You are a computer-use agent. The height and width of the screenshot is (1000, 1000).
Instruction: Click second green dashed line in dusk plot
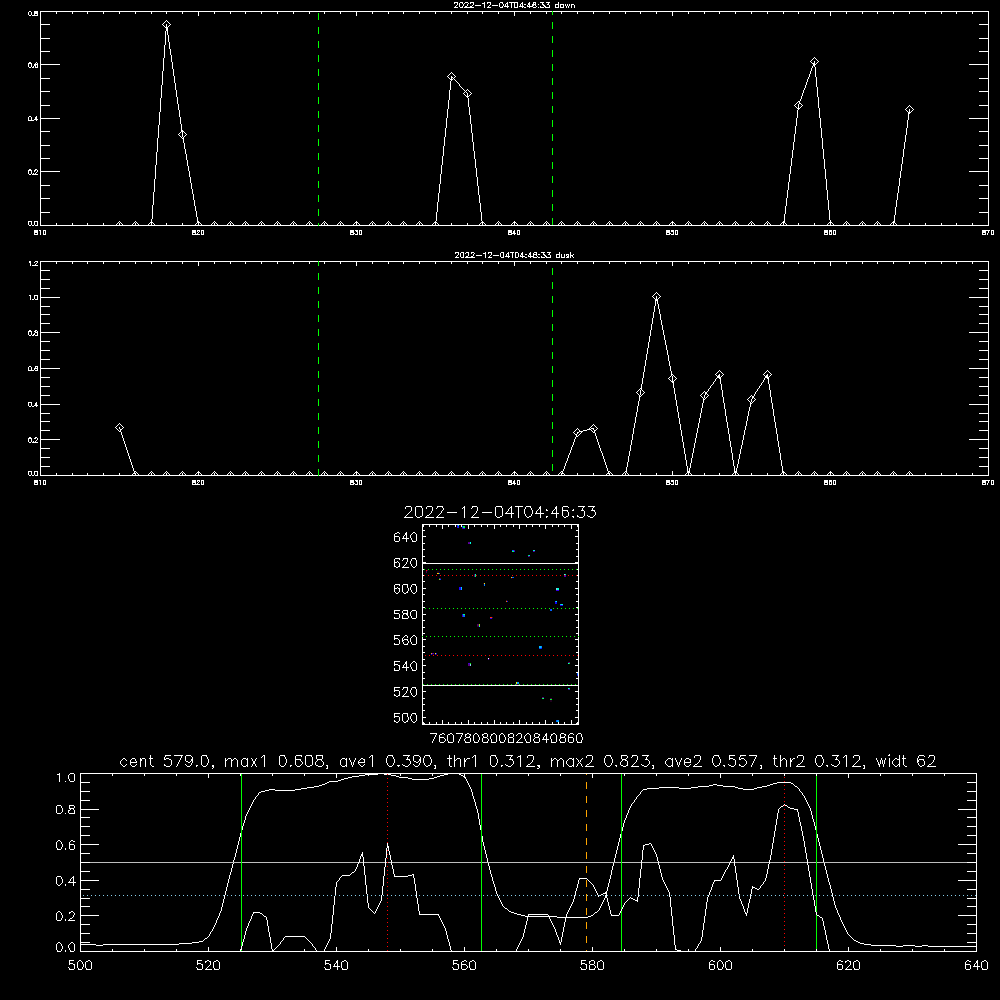point(552,368)
